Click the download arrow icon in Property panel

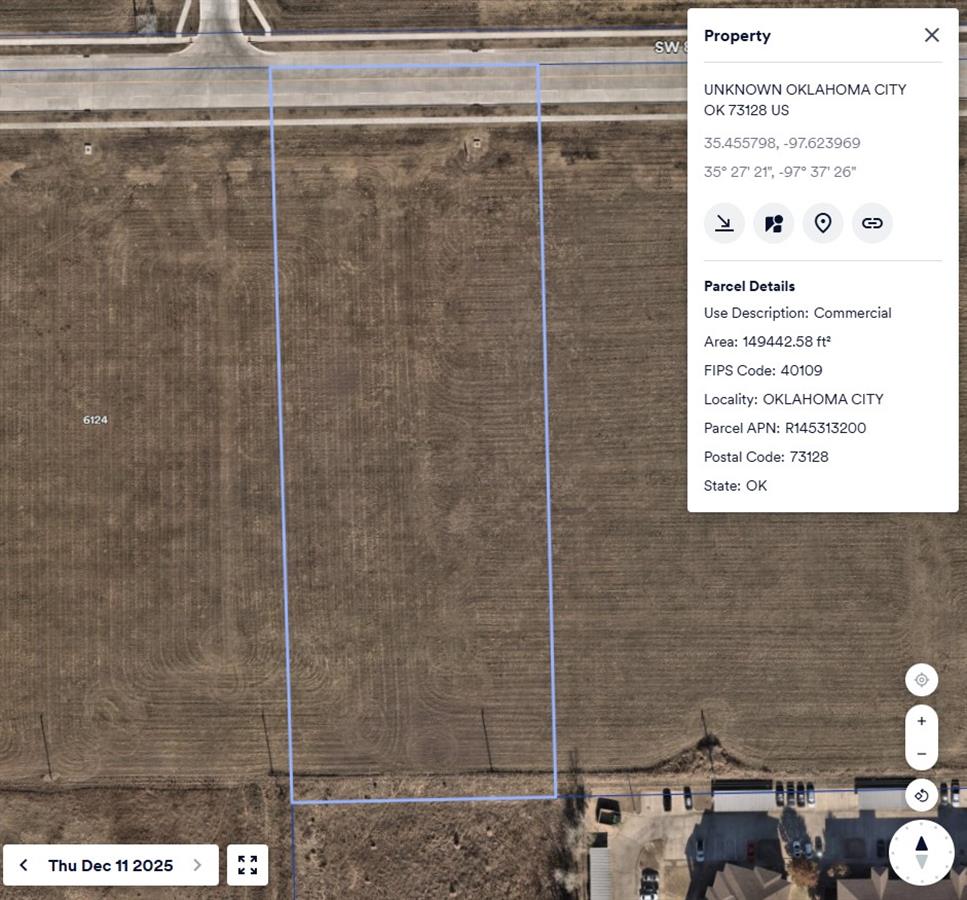coord(724,223)
